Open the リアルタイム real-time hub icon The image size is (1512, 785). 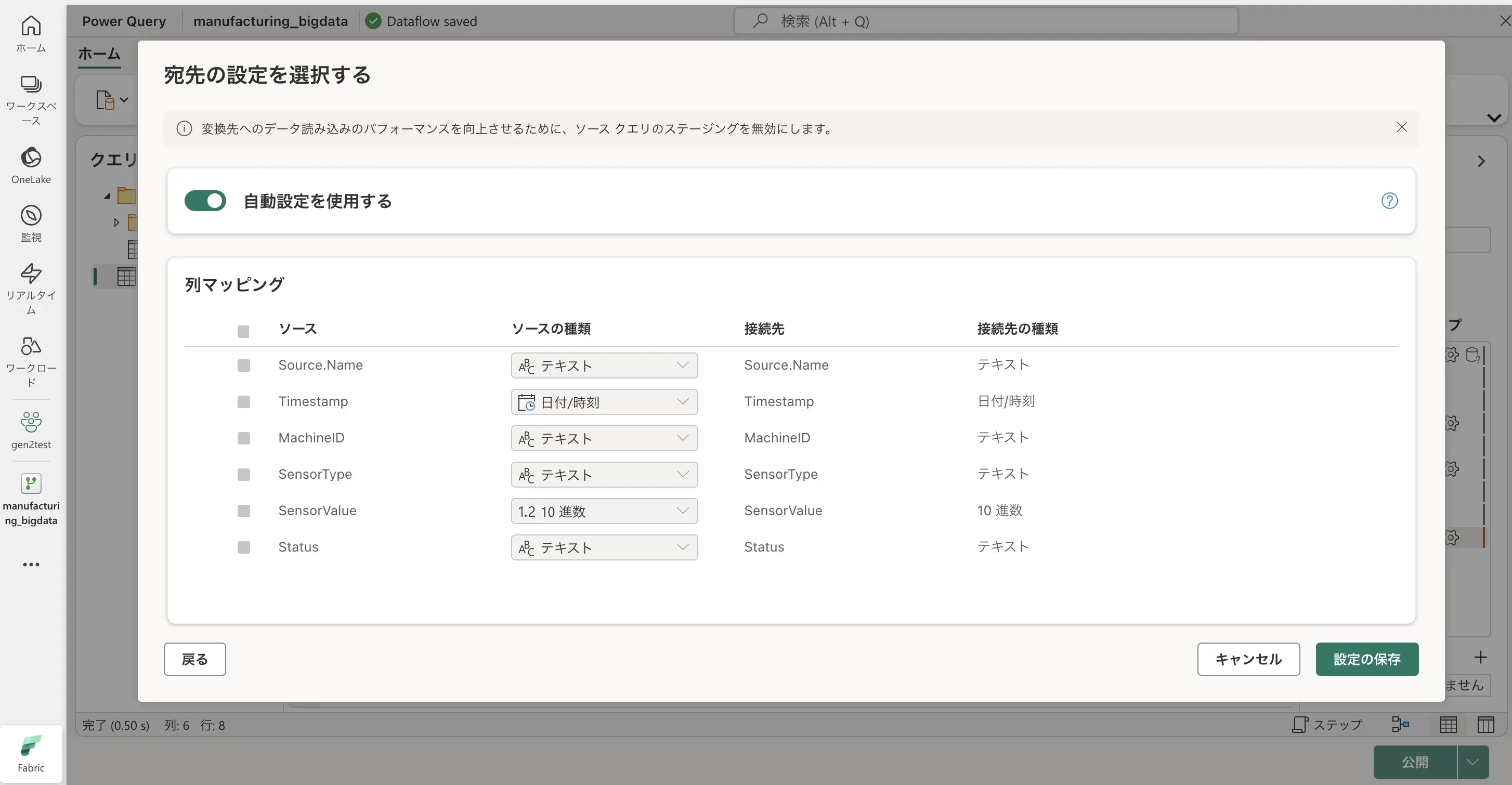31,287
